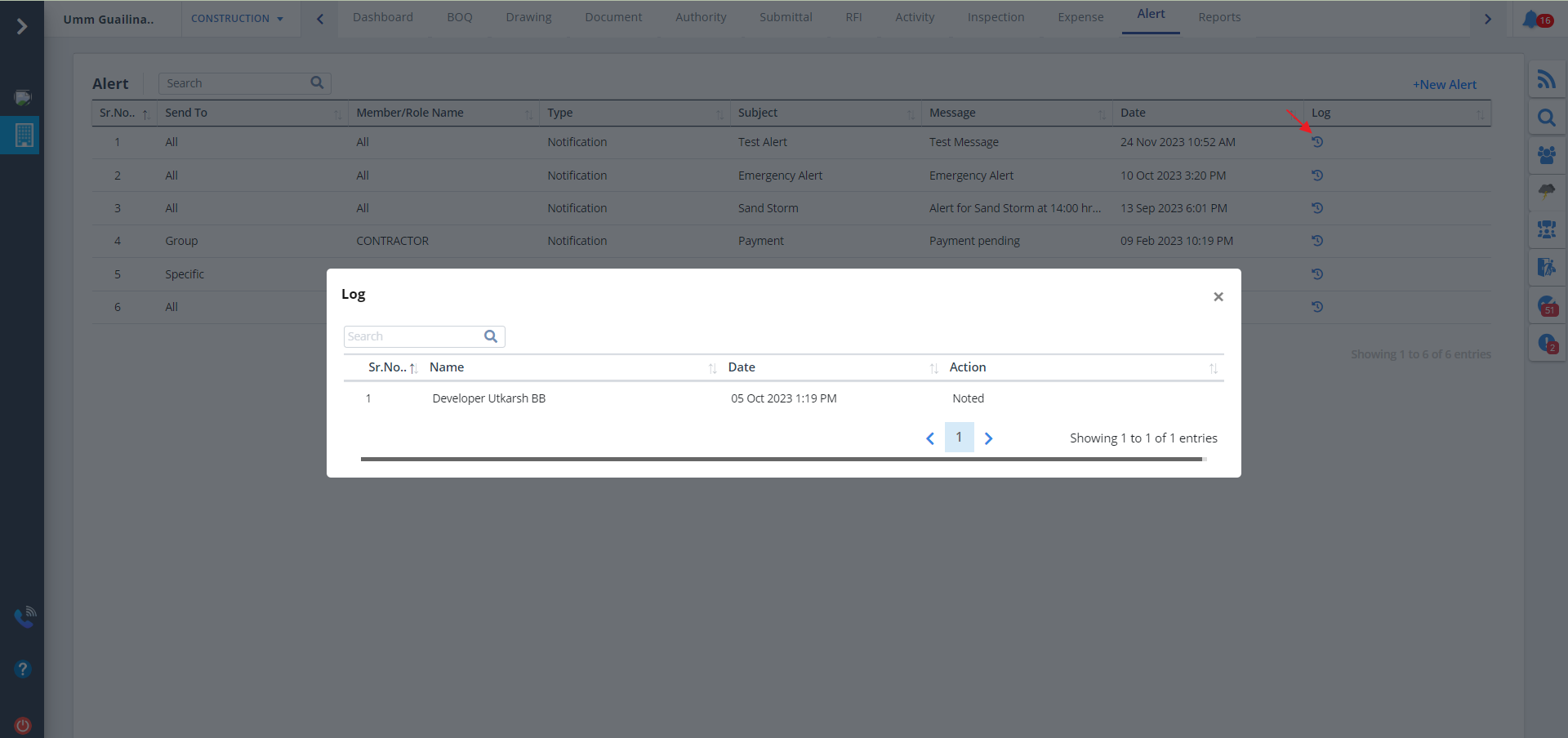Click the building icon in left sidebar
Image resolution: width=1568 pixels, height=738 pixels.
(24, 136)
